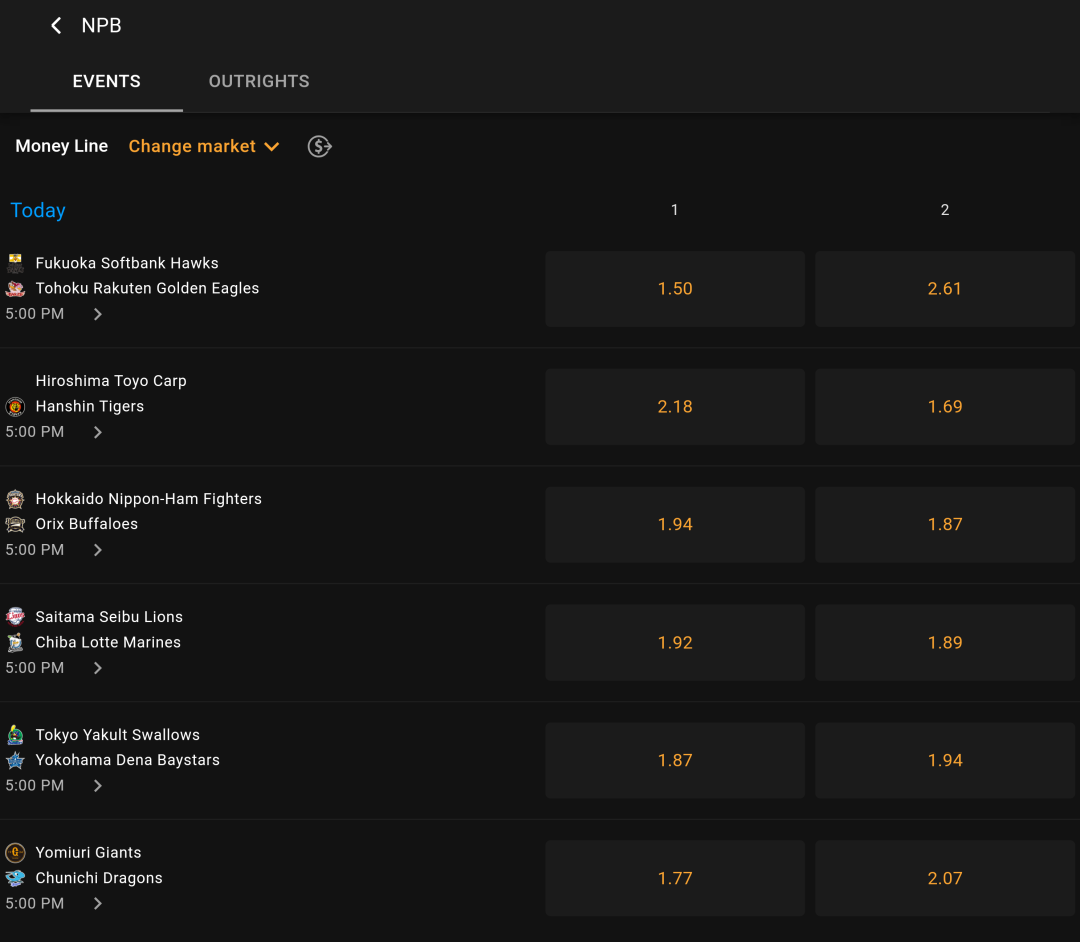Click the Saitama Seibu Lions logo
1080x942 pixels.
click(x=15, y=616)
